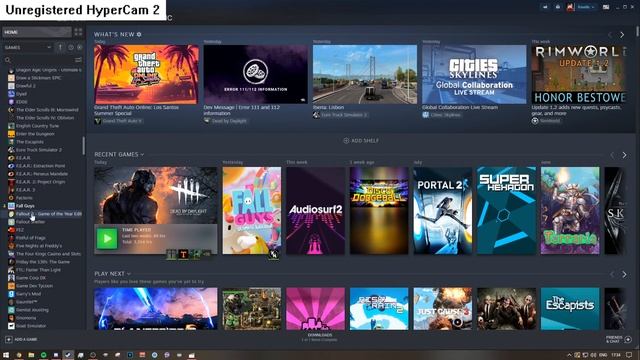Open the announcements icon at far top-right left
640x360 pixels.
[x=545, y=7]
